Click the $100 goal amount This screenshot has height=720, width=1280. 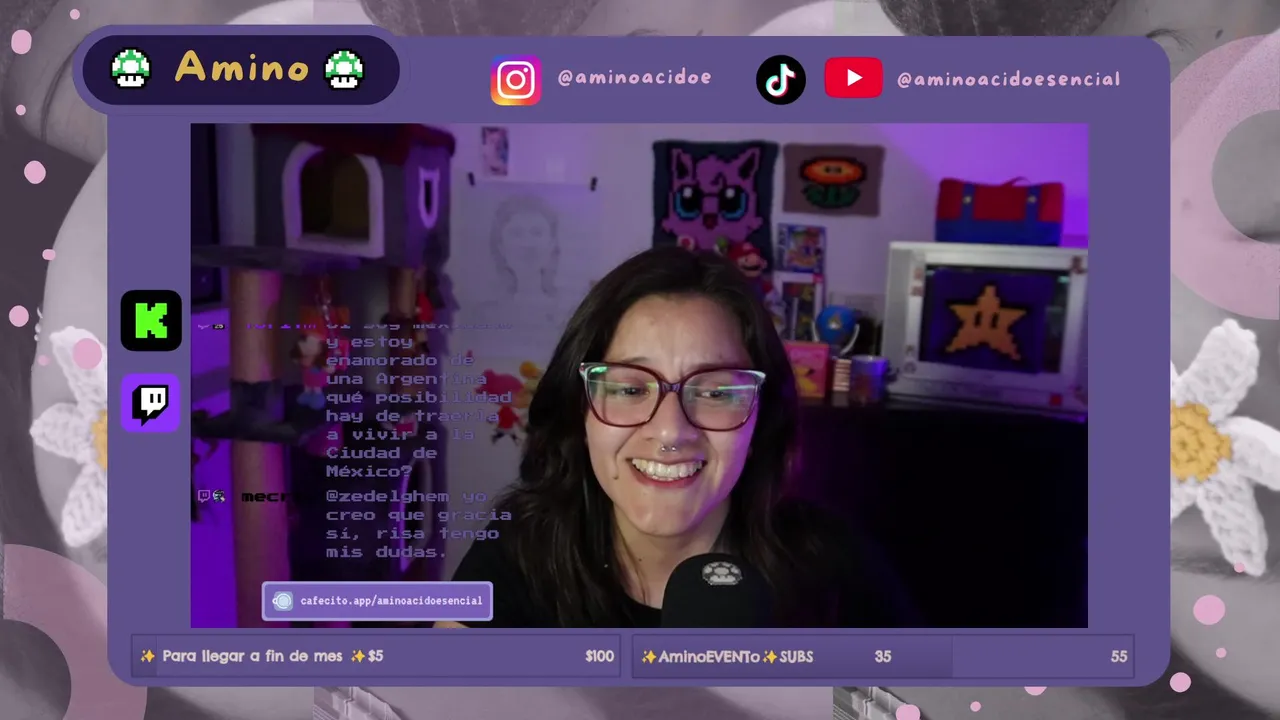pos(599,657)
